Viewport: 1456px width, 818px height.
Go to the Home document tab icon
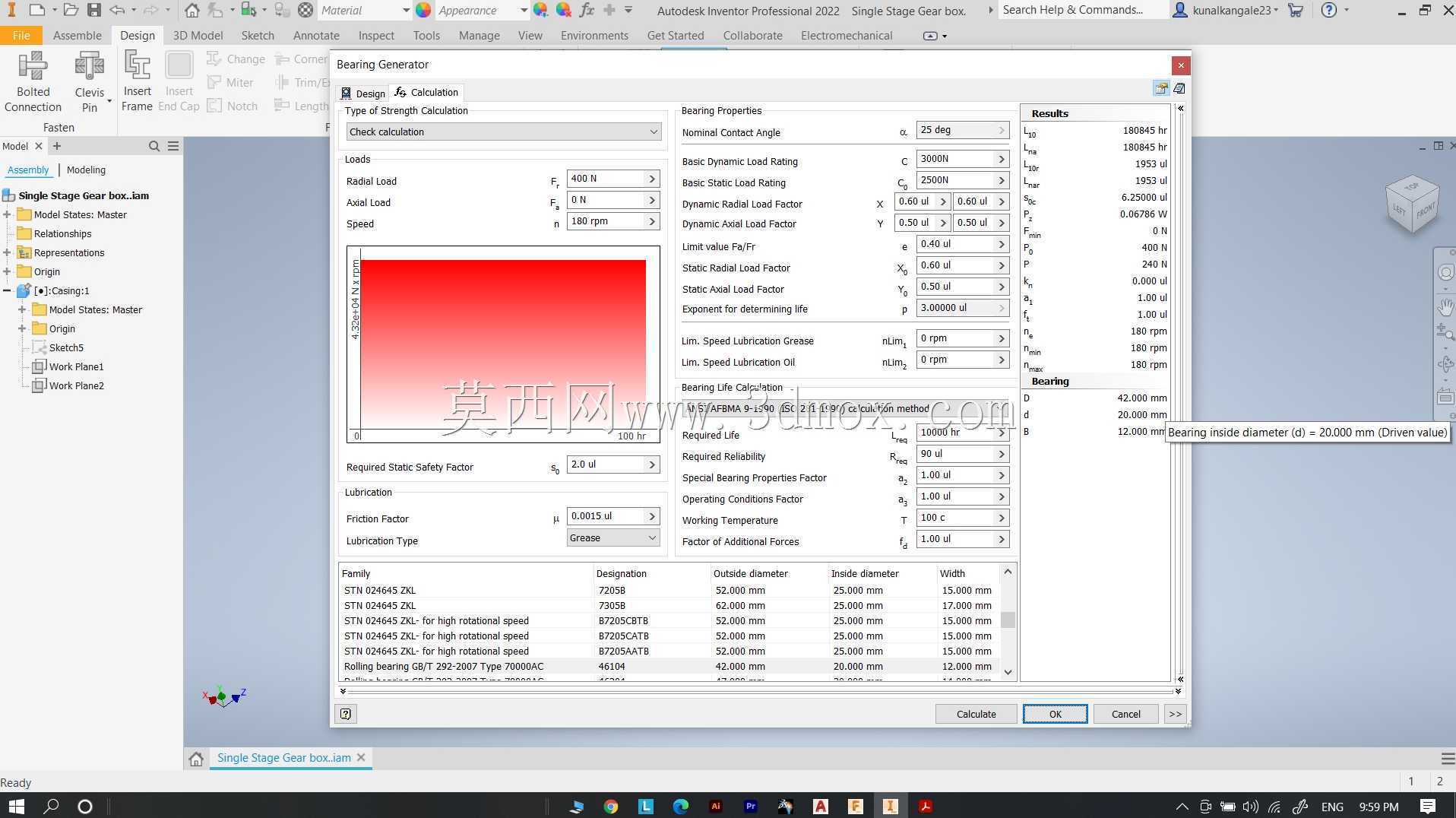pos(196,758)
